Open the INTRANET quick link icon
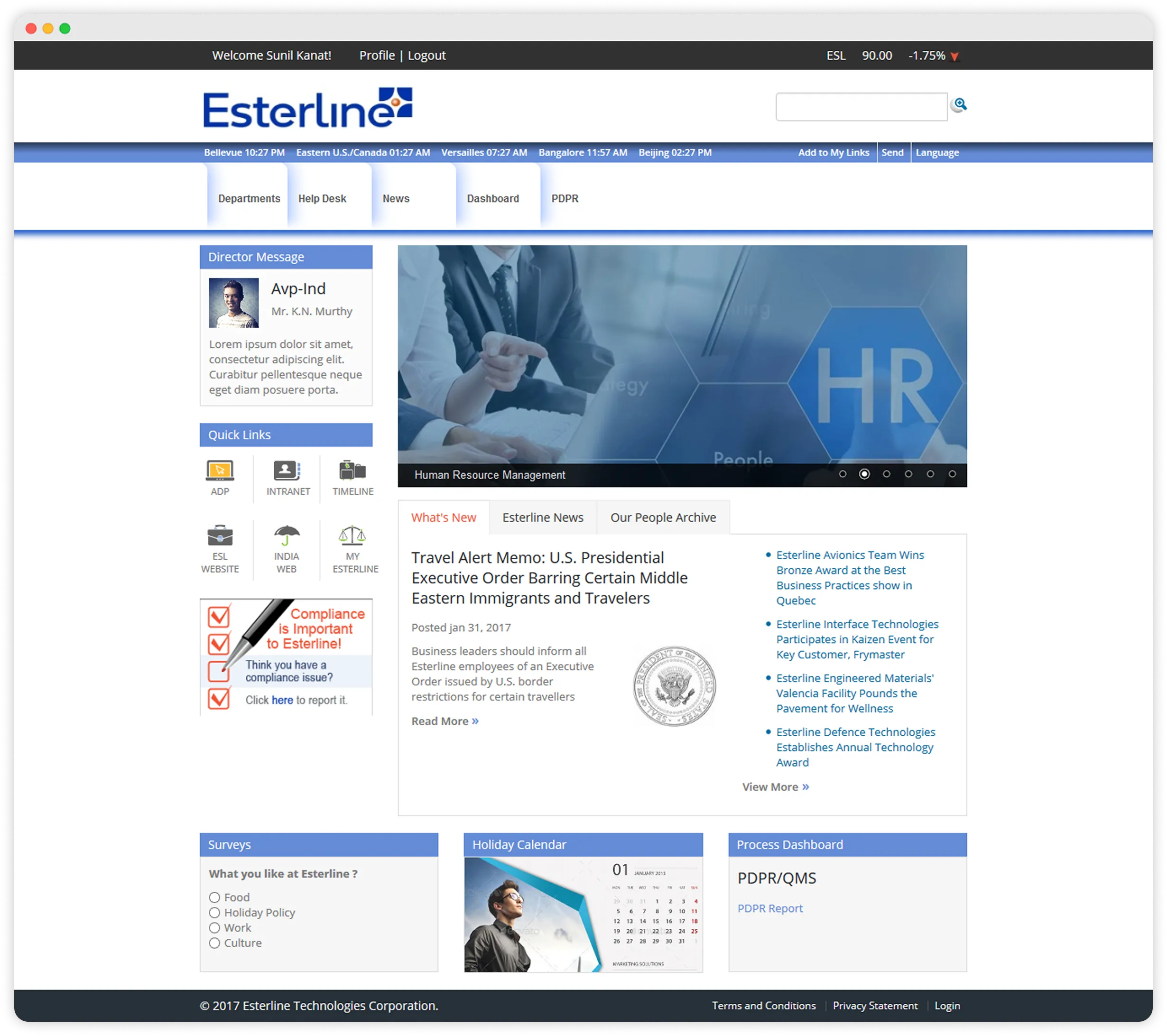The height and width of the screenshot is (1036, 1167). (x=287, y=471)
